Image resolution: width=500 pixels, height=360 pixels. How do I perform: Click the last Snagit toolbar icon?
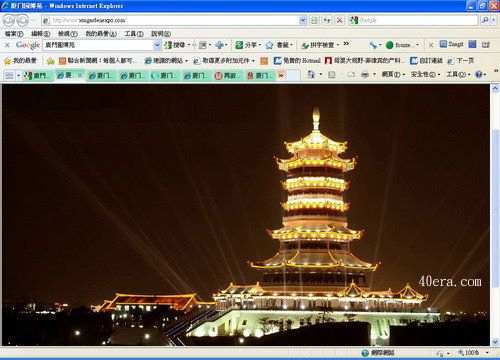[x=485, y=44]
